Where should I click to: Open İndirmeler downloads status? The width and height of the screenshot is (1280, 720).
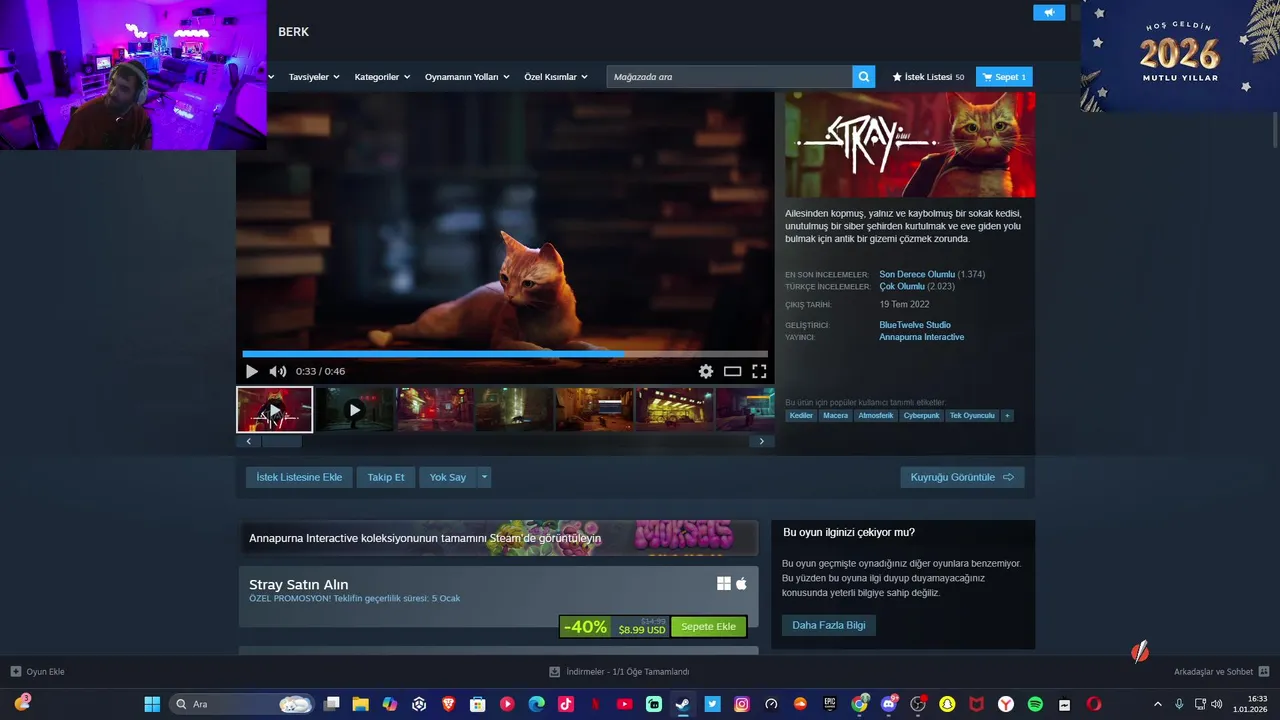619,672
